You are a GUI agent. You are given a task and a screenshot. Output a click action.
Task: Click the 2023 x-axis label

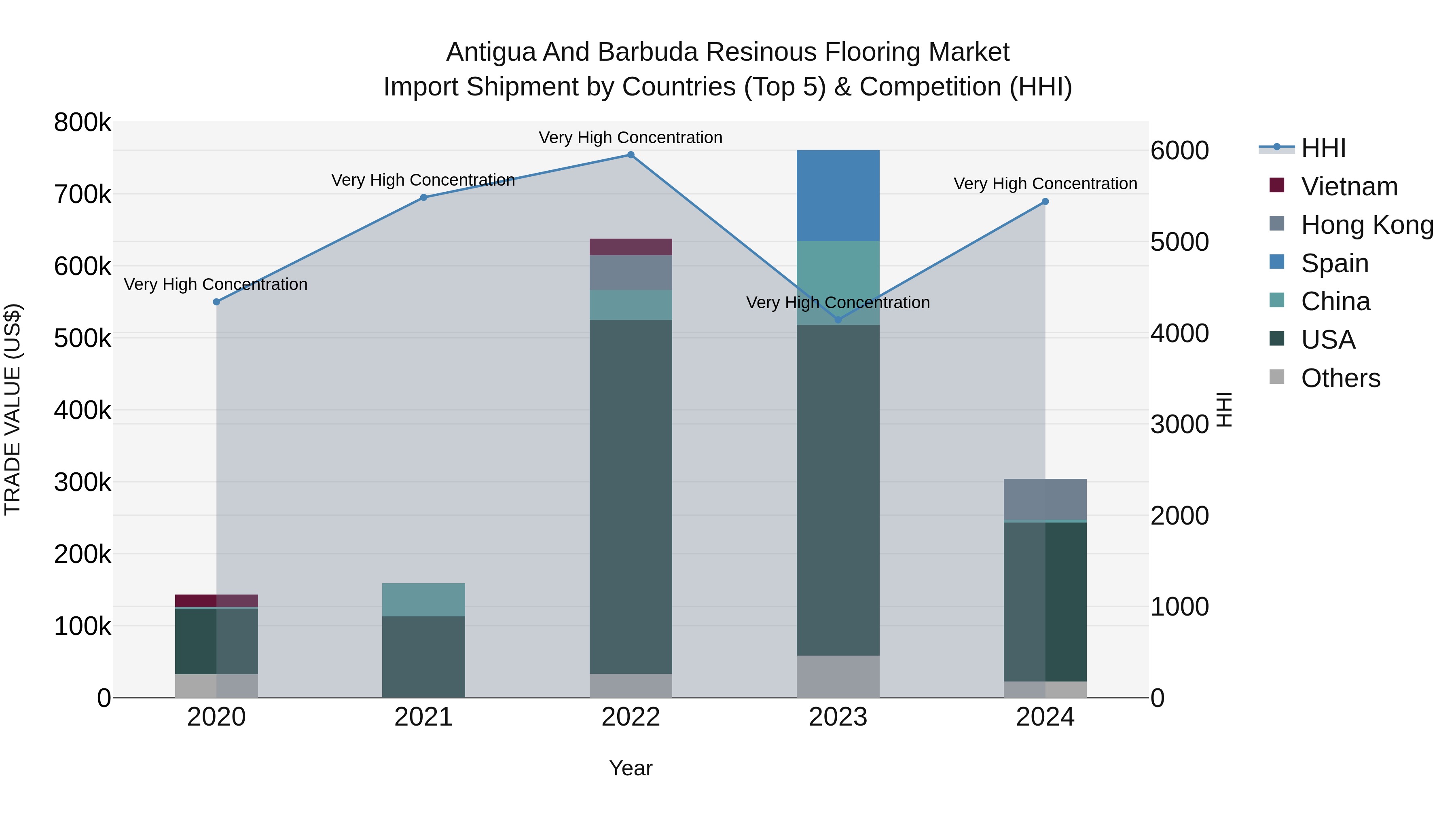838,717
